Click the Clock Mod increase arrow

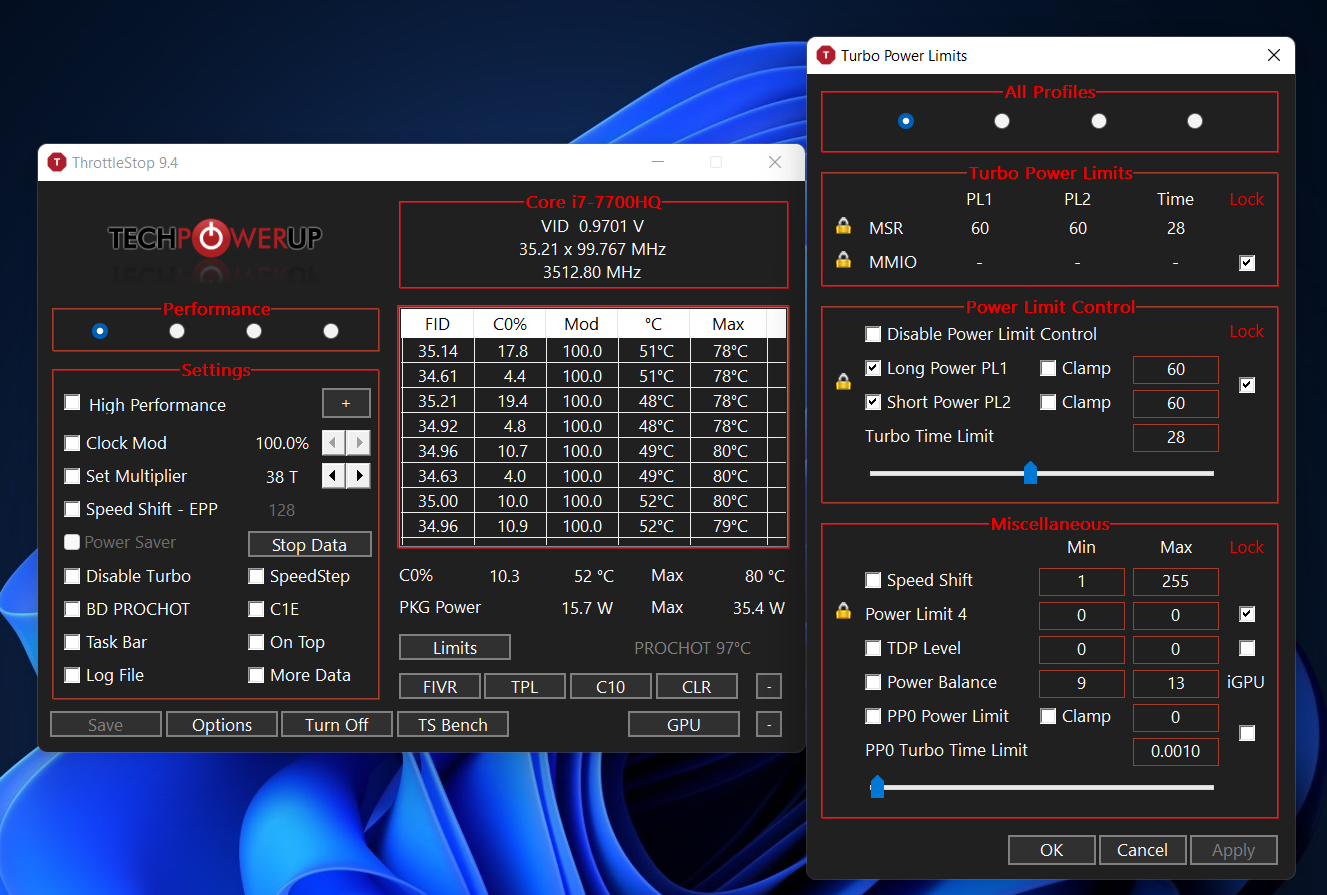358,443
